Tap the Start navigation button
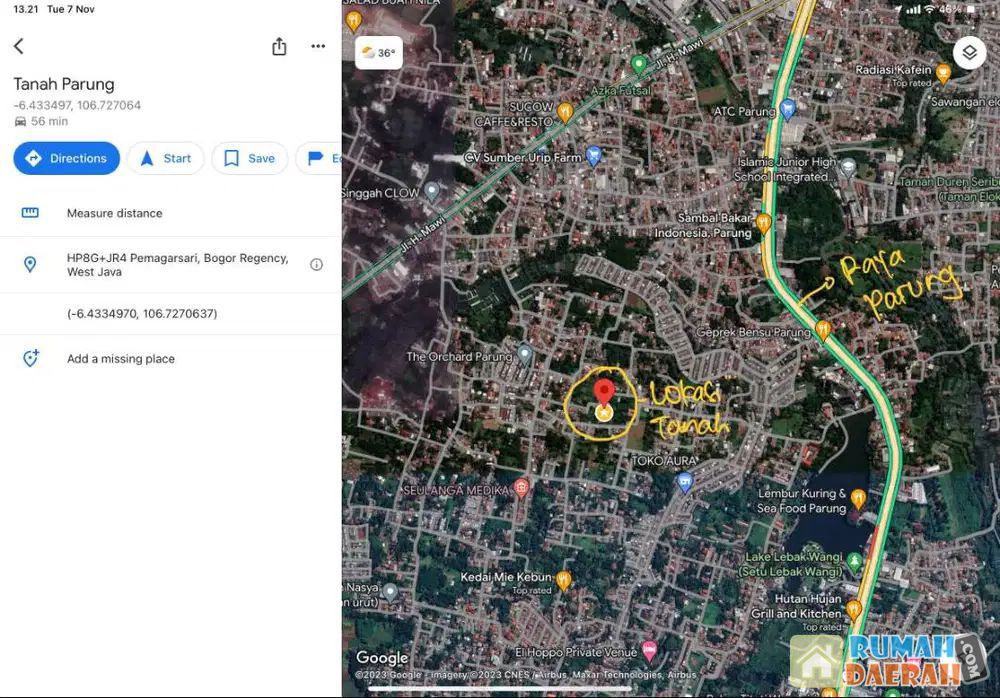 coord(165,158)
